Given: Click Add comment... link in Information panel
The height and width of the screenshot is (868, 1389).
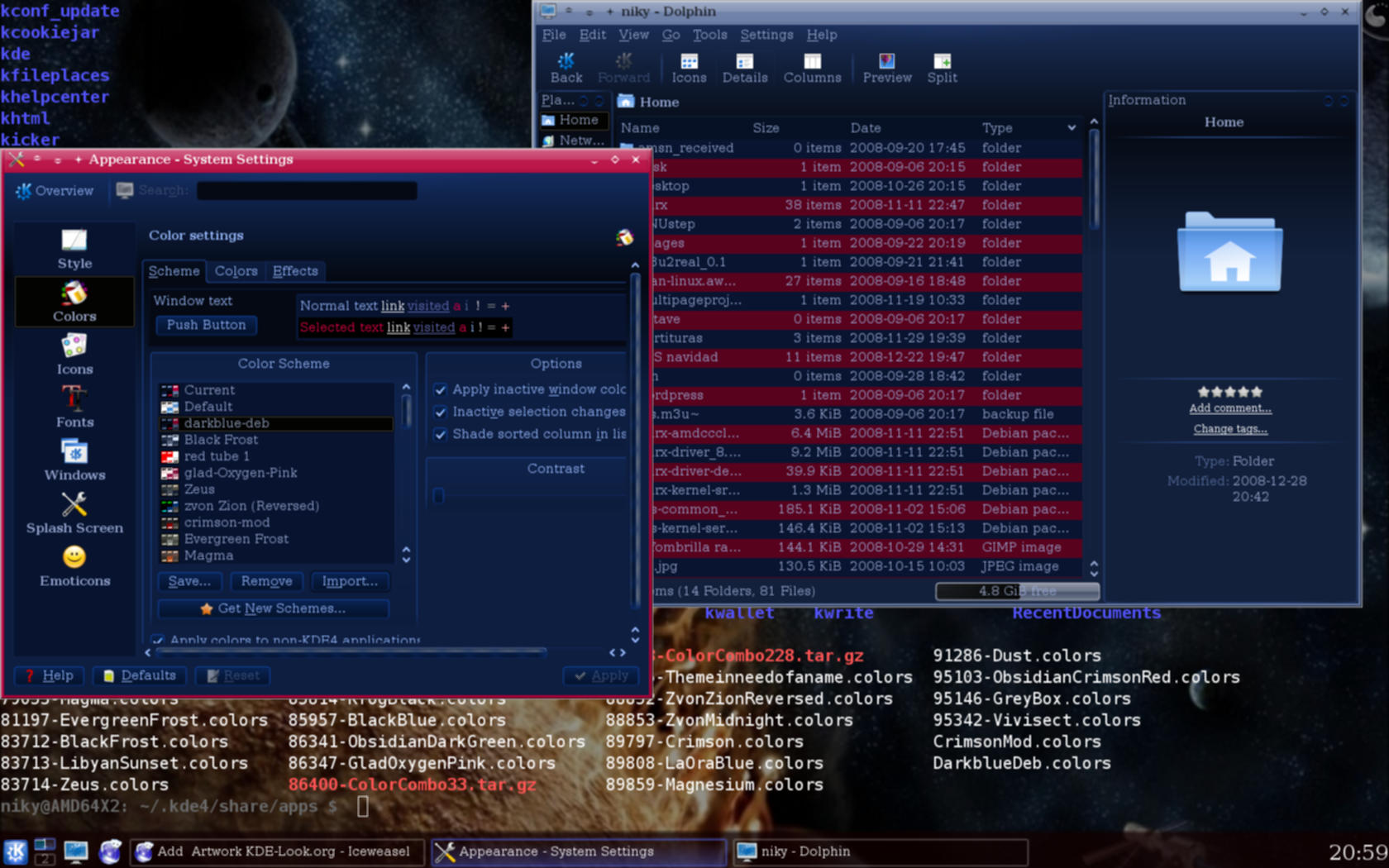Looking at the screenshot, I should point(1229,408).
